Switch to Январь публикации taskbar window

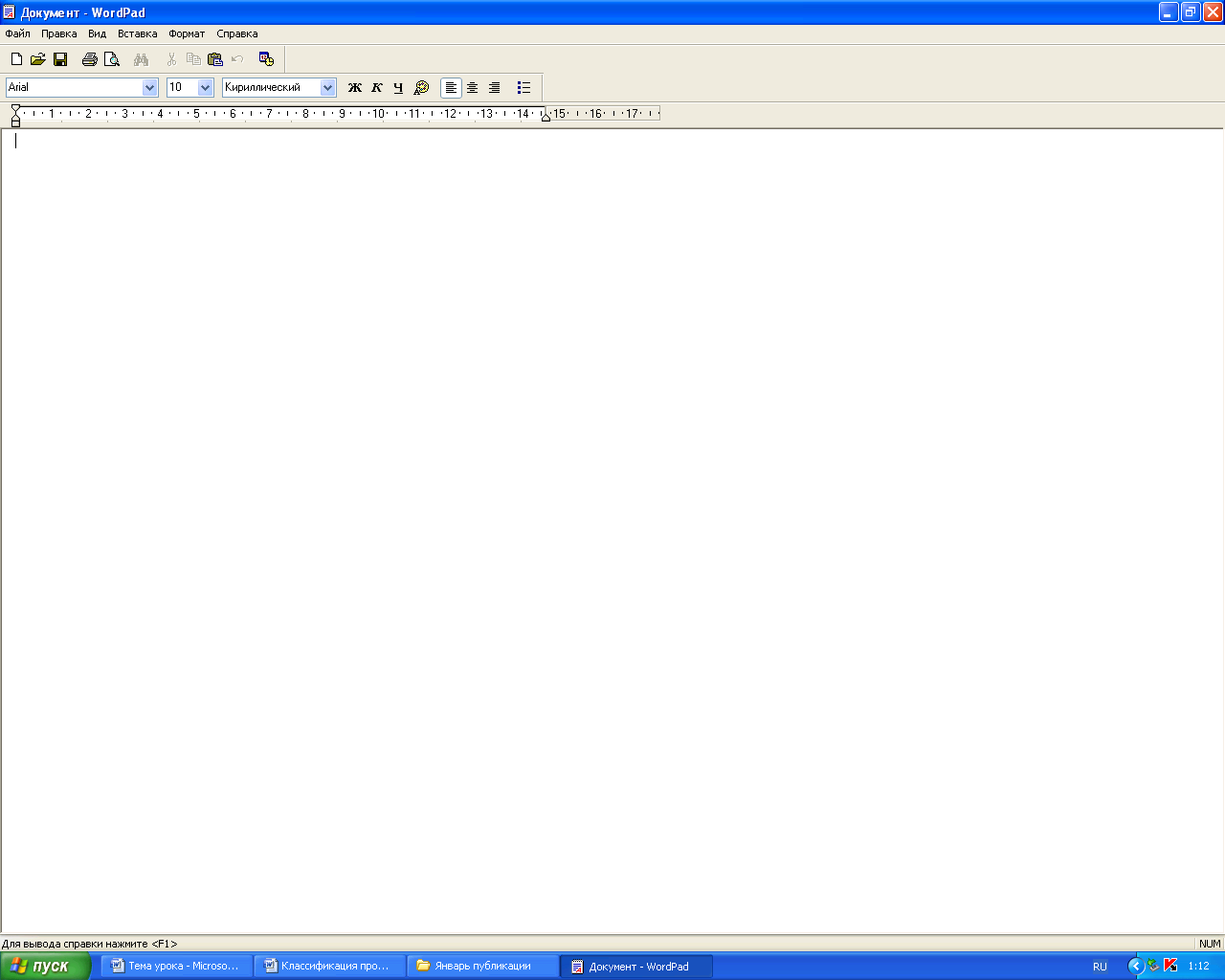483,966
